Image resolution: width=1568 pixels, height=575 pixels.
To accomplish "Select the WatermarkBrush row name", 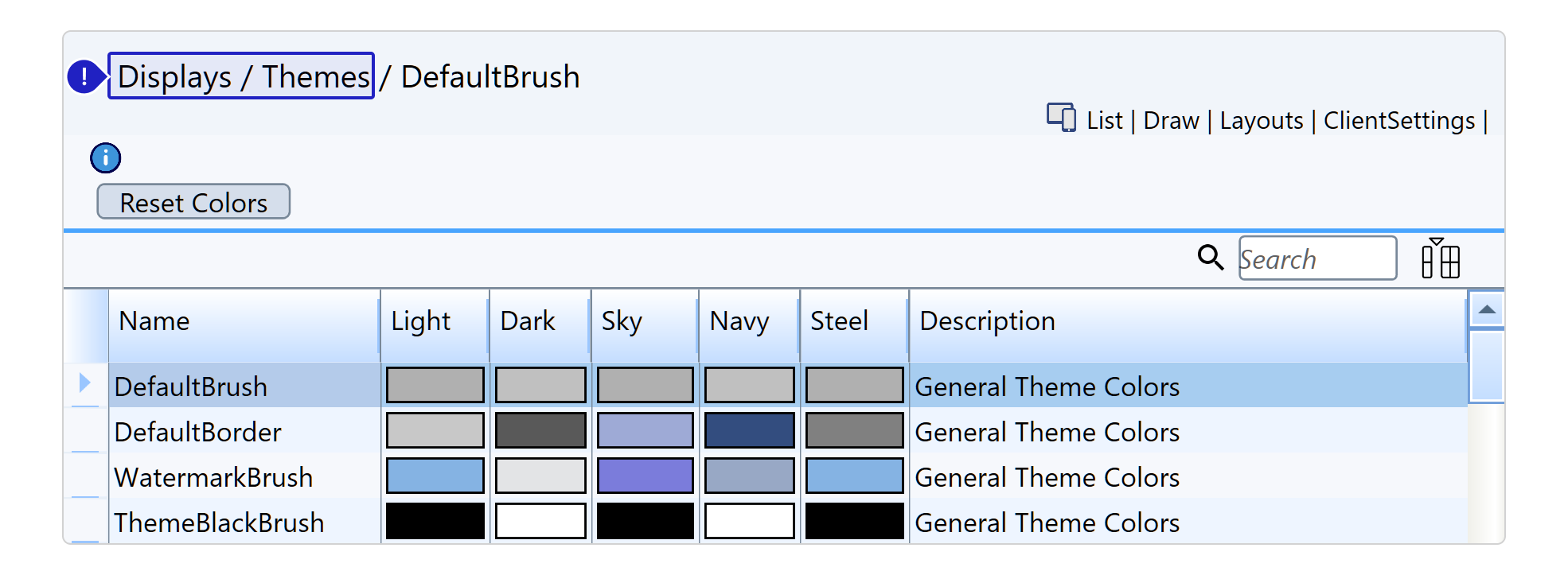I will click(x=213, y=477).
